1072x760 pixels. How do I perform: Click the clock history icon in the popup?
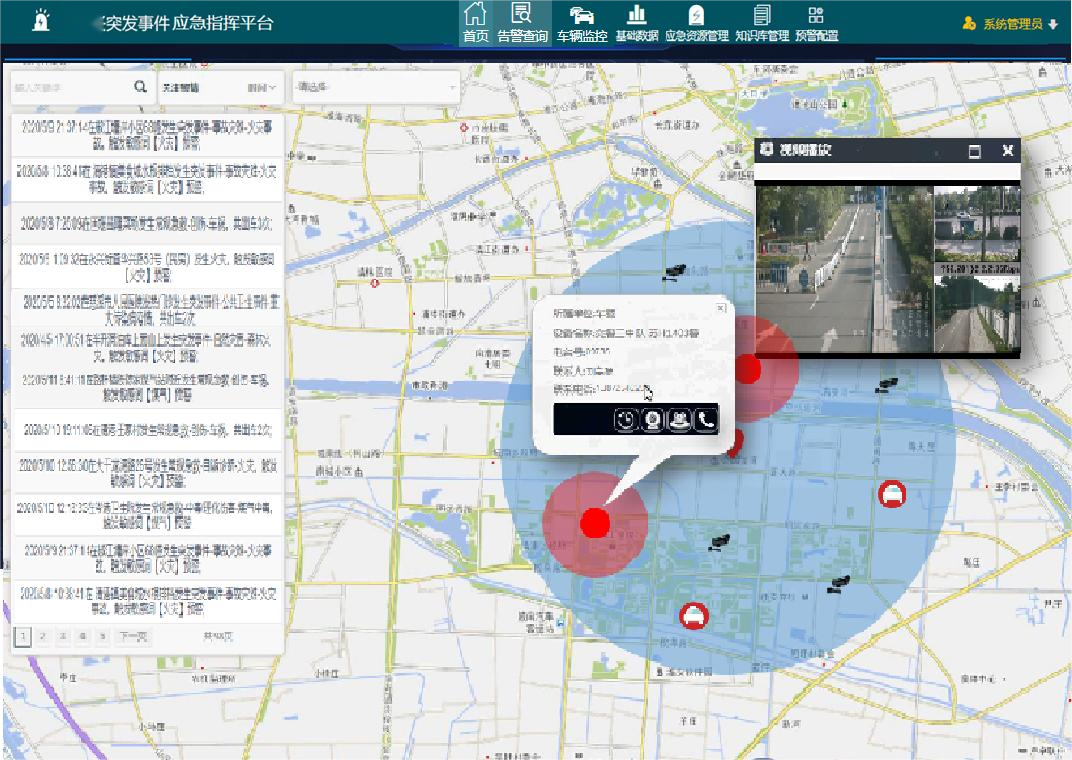(x=626, y=420)
